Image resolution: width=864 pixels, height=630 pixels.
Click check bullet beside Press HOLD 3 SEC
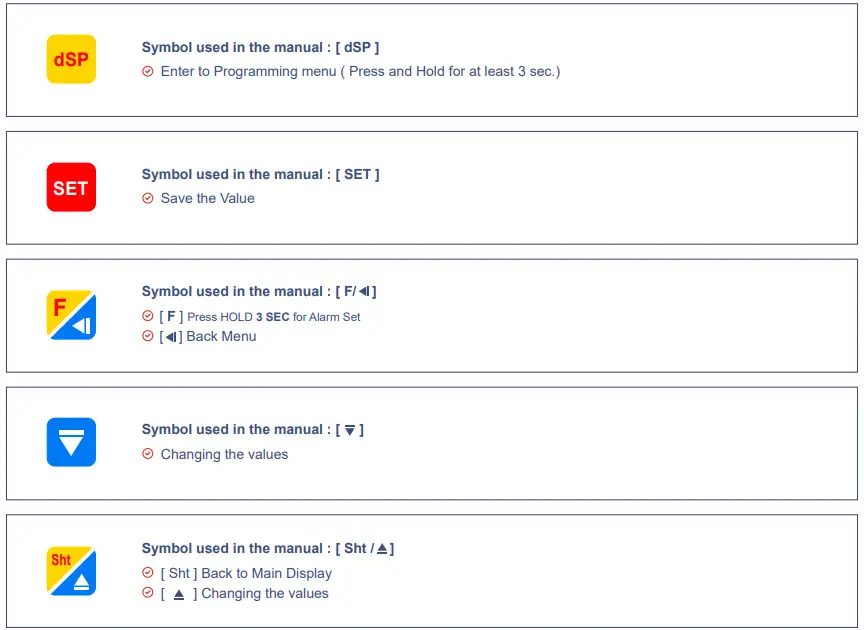click(148, 316)
